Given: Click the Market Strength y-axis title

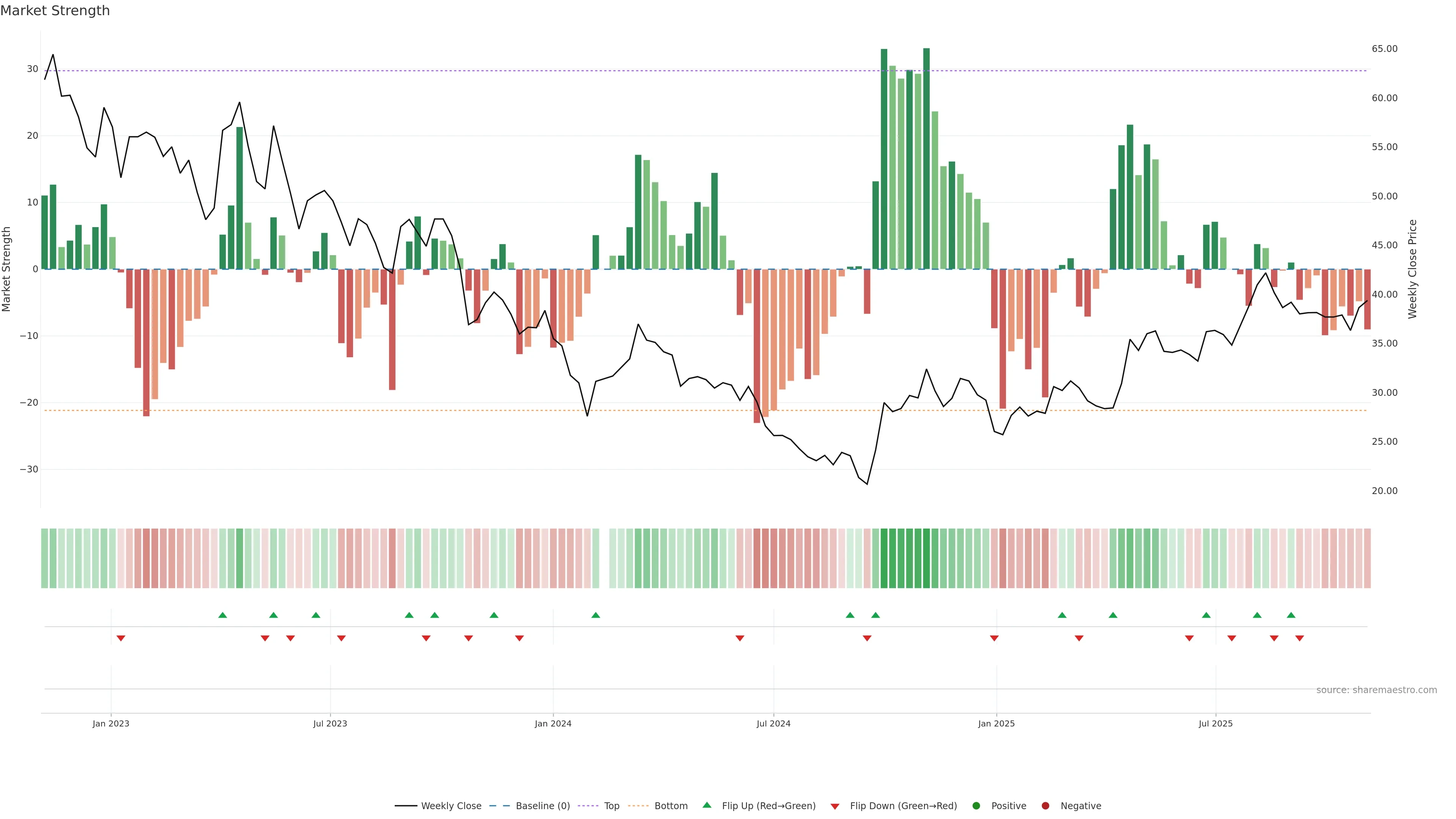Looking at the screenshot, I should pos(7,269).
